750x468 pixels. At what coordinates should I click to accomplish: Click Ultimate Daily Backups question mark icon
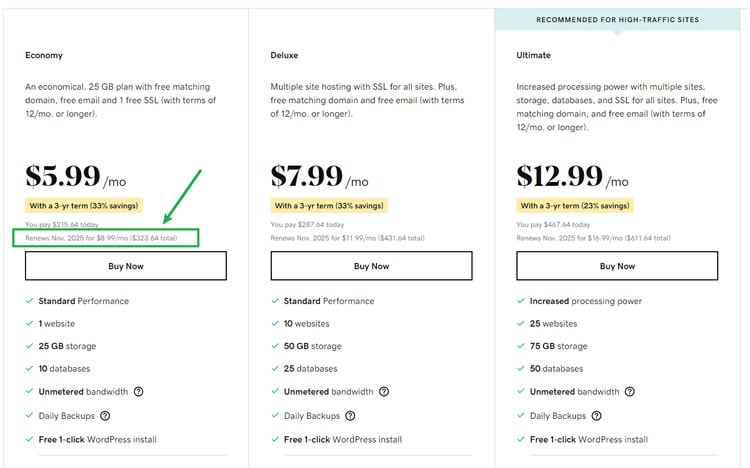pos(596,416)
